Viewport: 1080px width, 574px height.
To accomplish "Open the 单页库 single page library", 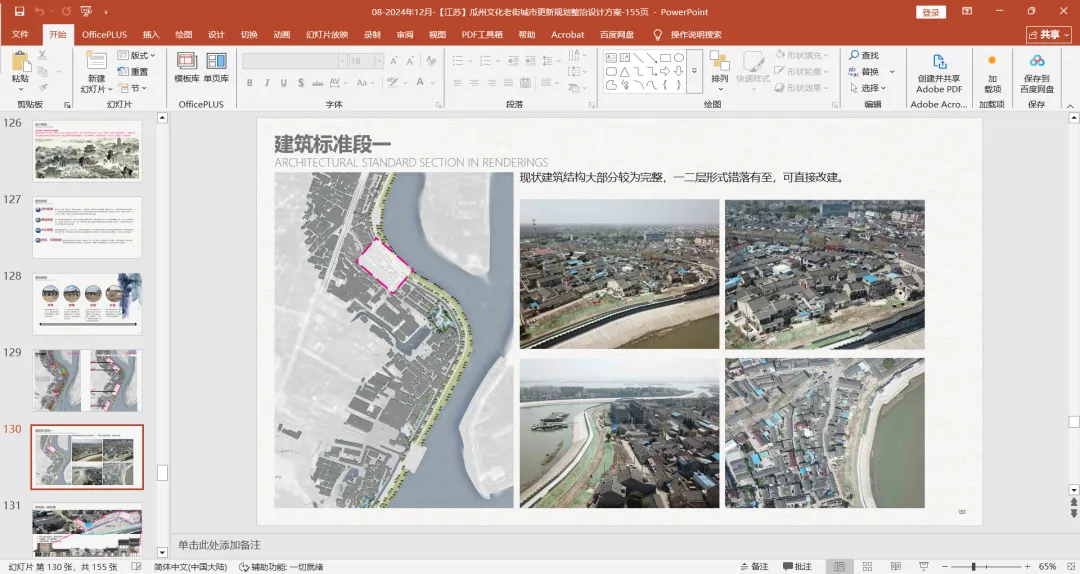I will [216, 63].
